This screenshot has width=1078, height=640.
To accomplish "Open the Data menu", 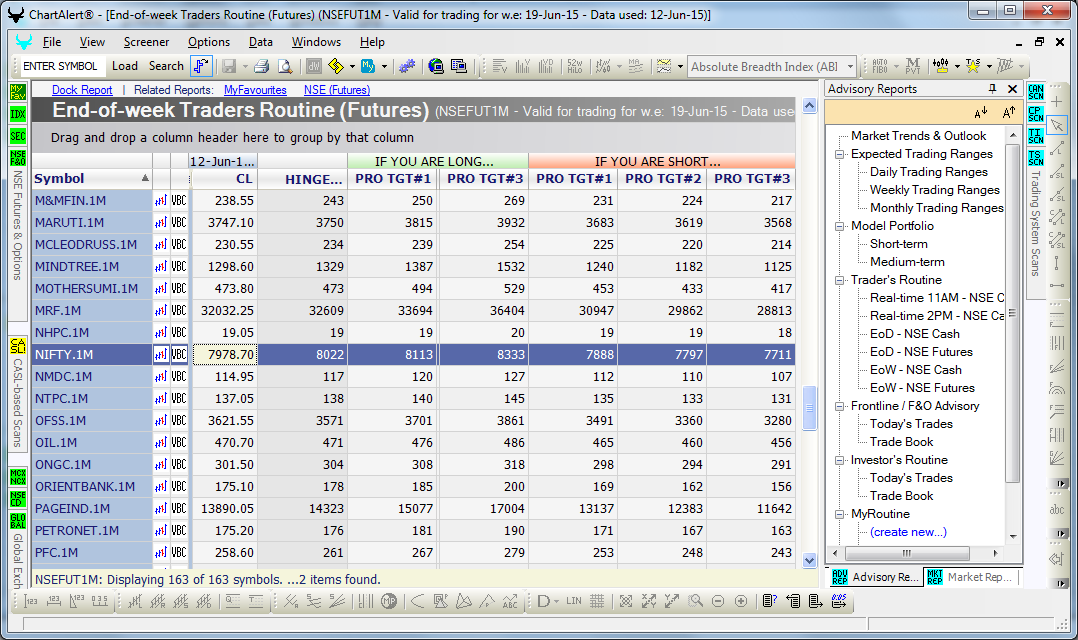I will 261,42.
